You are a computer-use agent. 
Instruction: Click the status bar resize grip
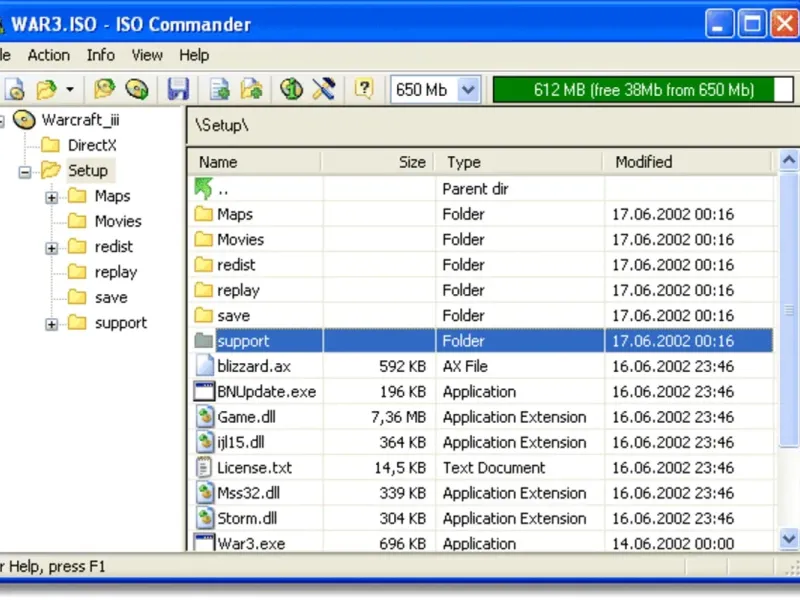pyautogui.click(x=792, y=568)
